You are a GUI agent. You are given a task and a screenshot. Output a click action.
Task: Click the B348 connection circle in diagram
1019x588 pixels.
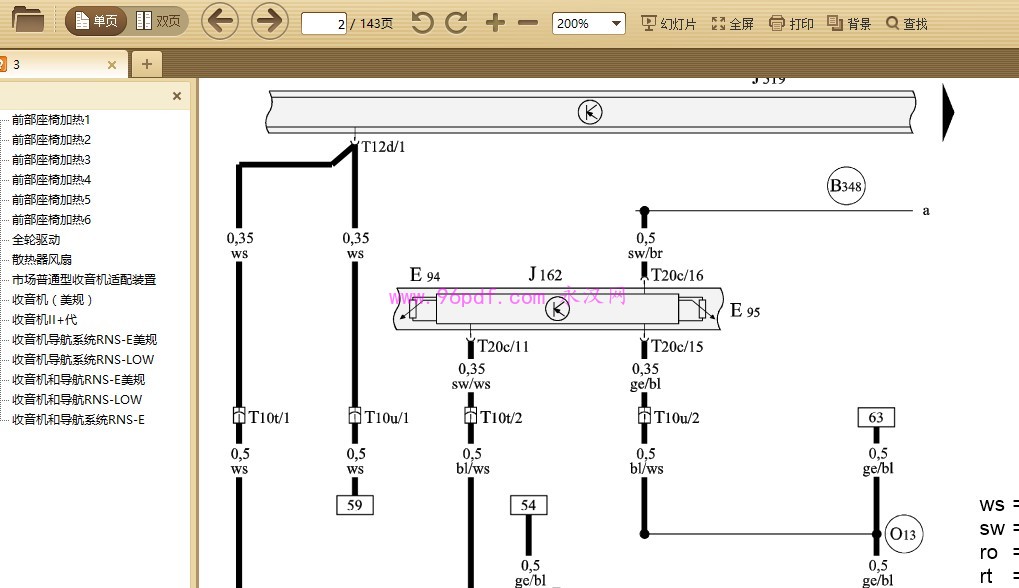pos(846,186)
